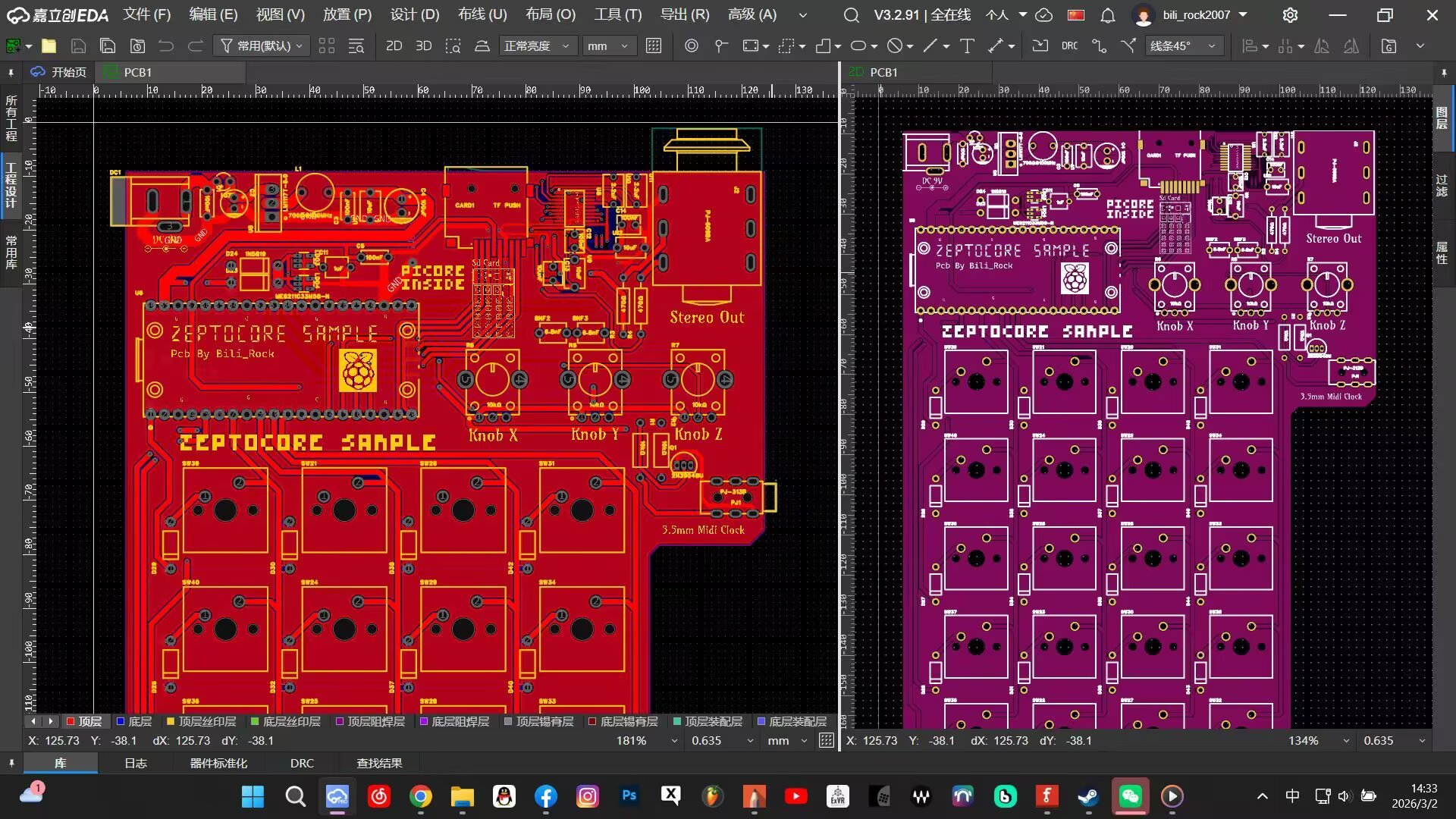The image size is (1456, 819).
Task: Select the Text tool icon
Action: coord(967,46)
